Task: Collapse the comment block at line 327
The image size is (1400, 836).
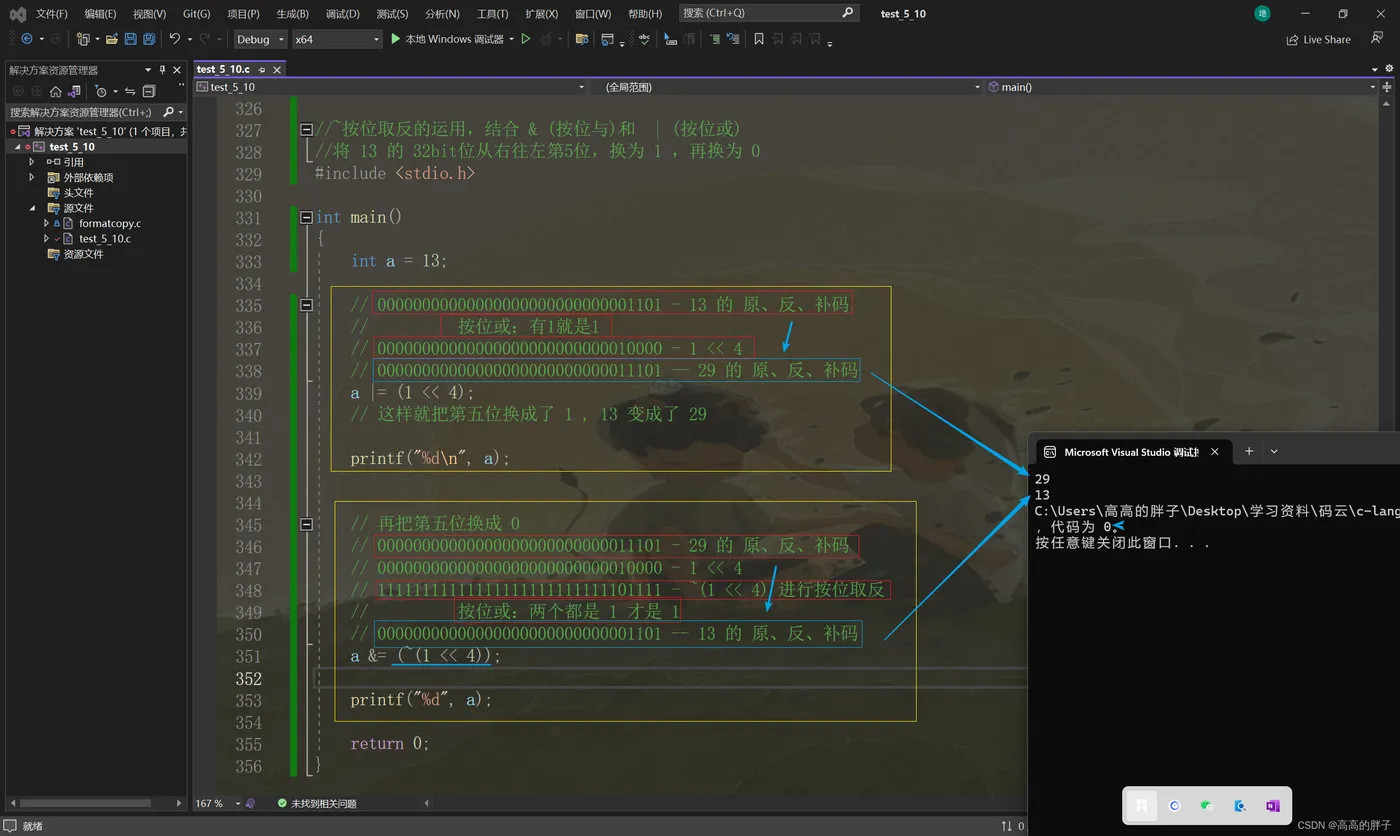Action: (306, 129)
